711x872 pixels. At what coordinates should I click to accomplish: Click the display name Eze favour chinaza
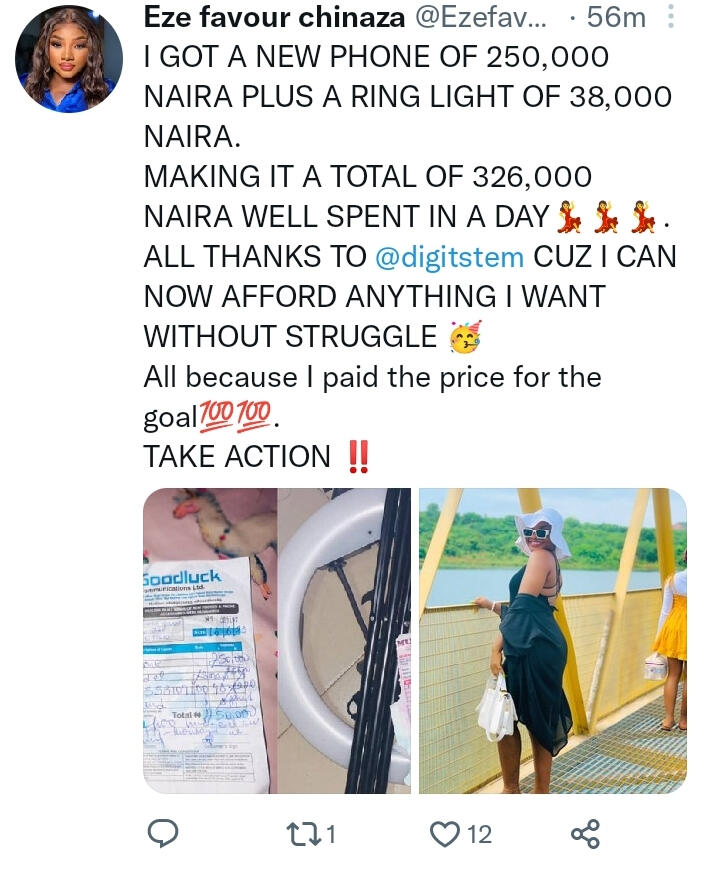[273, 18]
